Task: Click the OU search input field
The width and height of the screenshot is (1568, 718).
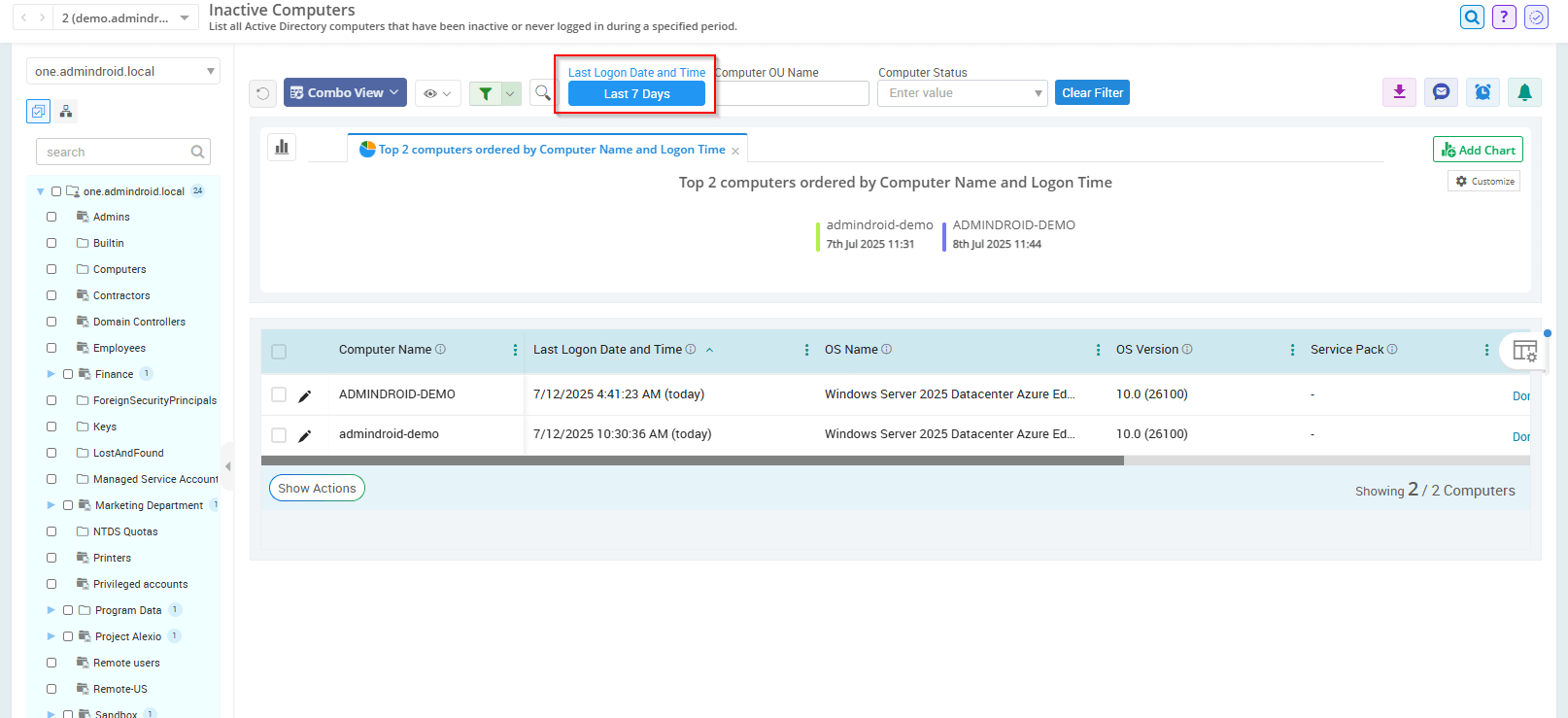Action: 117,152
